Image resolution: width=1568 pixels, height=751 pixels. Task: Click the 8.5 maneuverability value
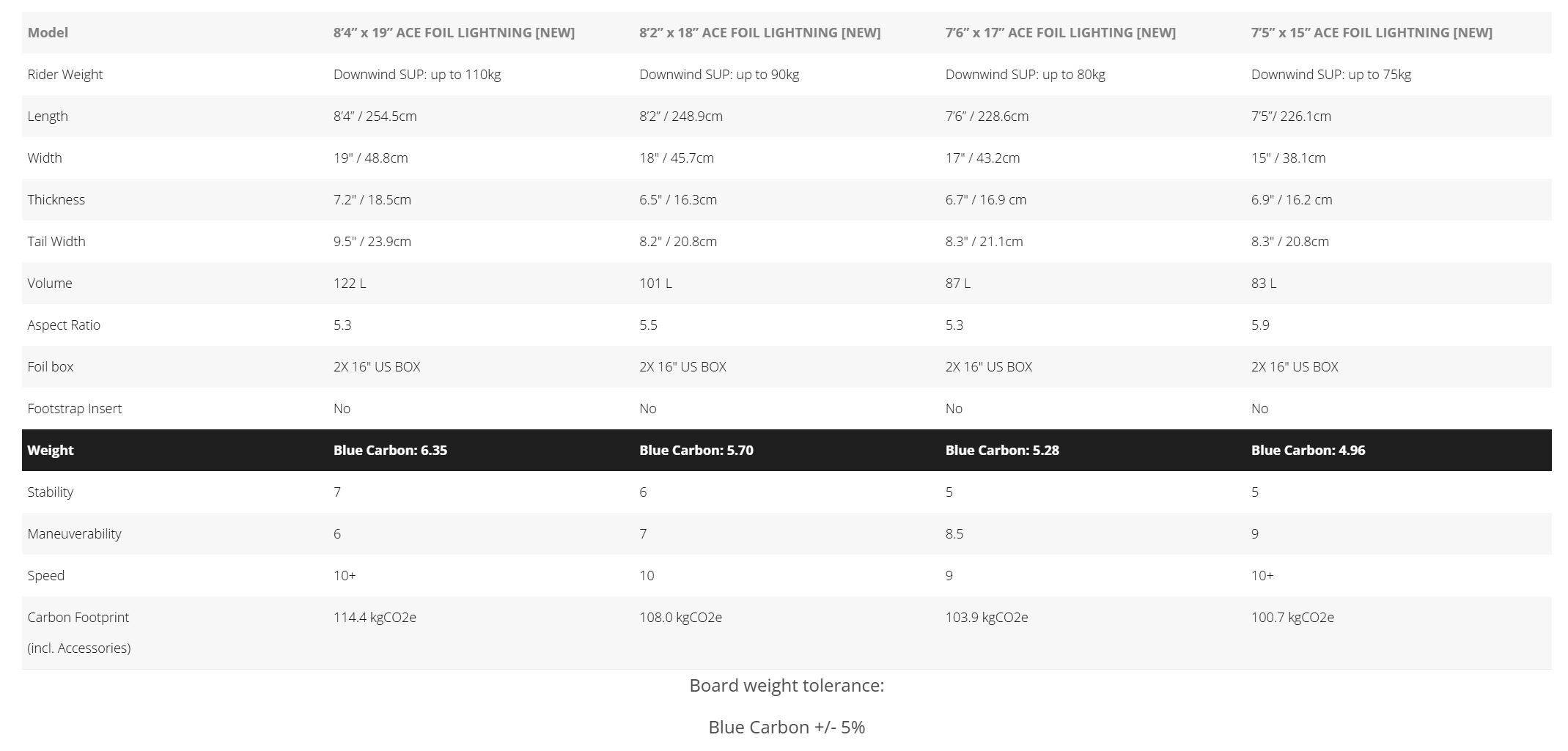tap(954, 533)
